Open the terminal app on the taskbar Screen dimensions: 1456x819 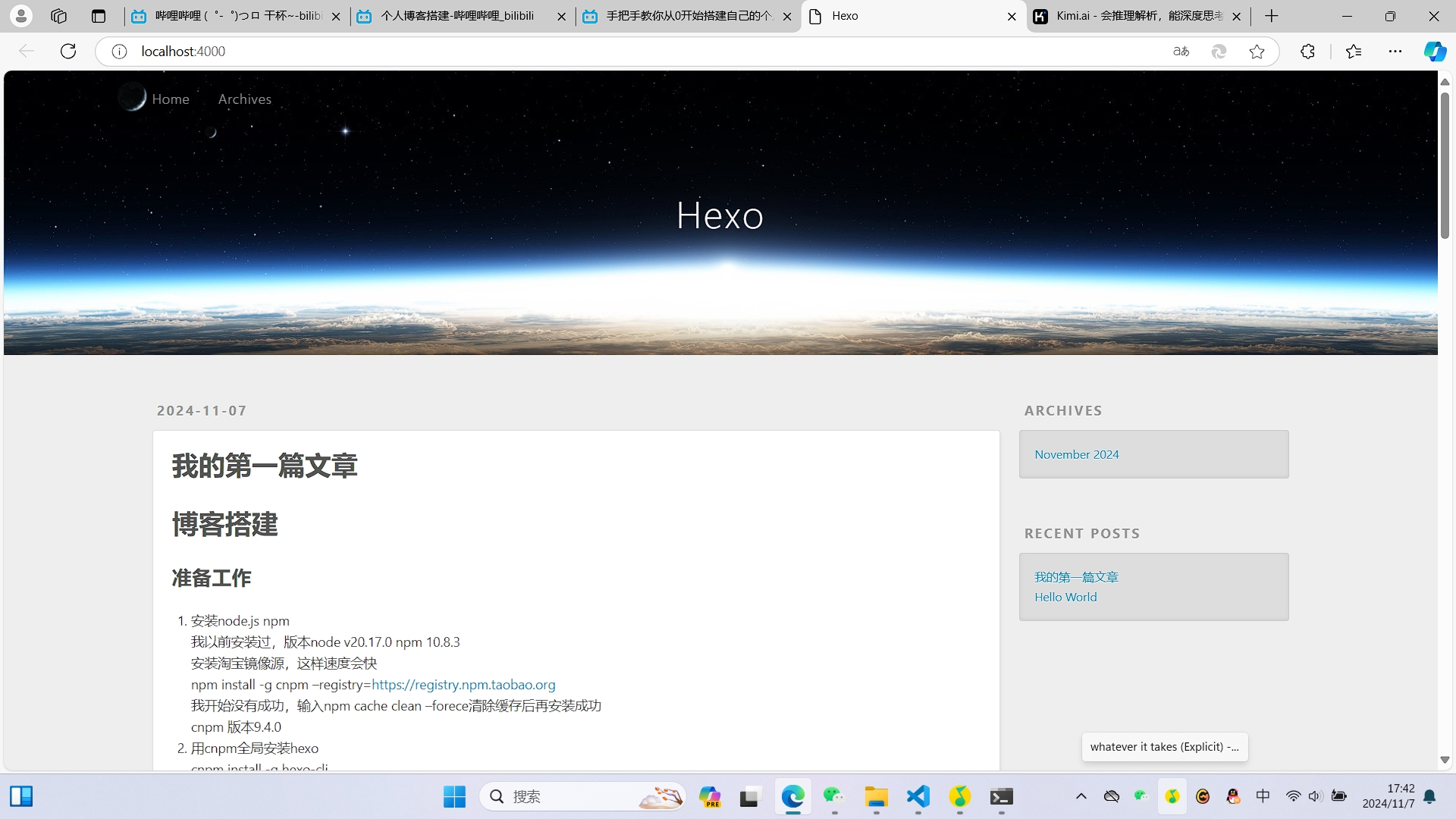pos(1001,796)
